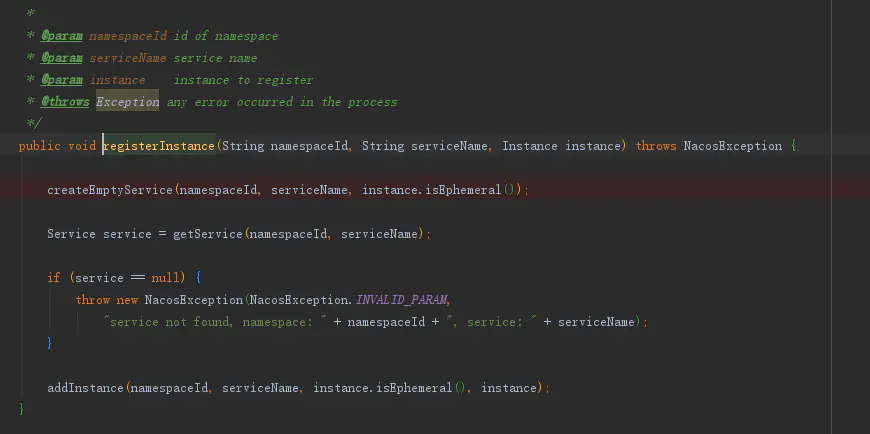Screen dimensions: 870x434
Task: Click the createEmptyService method call
Action: pos(109,190)
